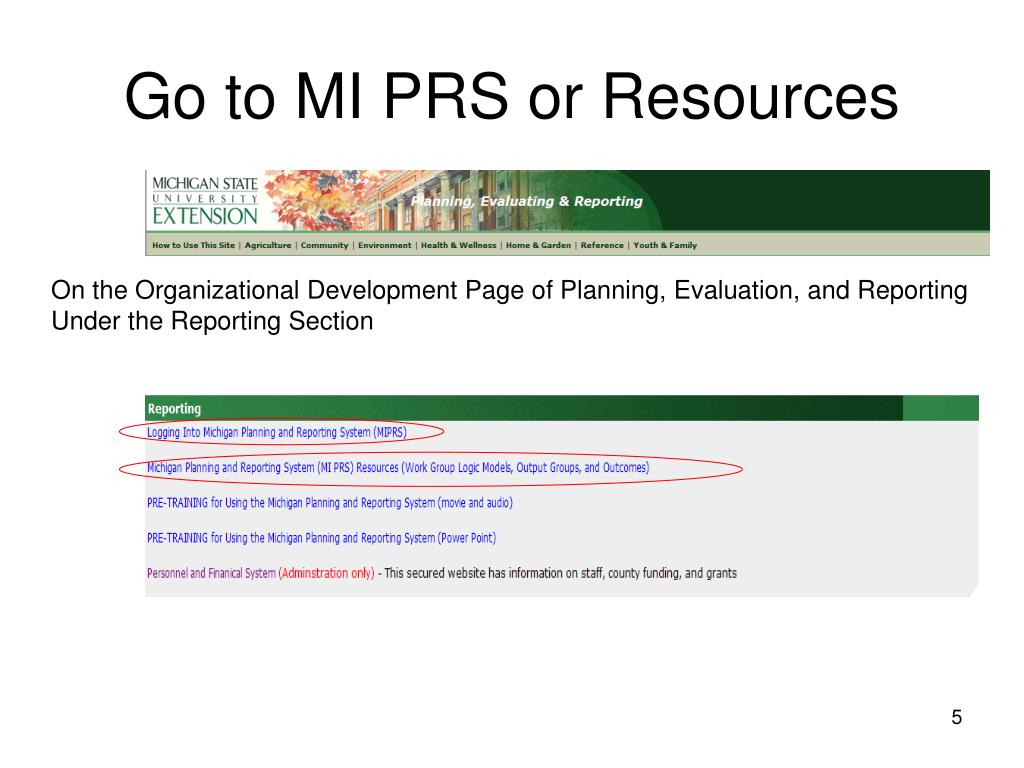Screen dimensions: 1024x768
Task: Open the Youth & Family navigation item
Action: [x=665, y=246]
